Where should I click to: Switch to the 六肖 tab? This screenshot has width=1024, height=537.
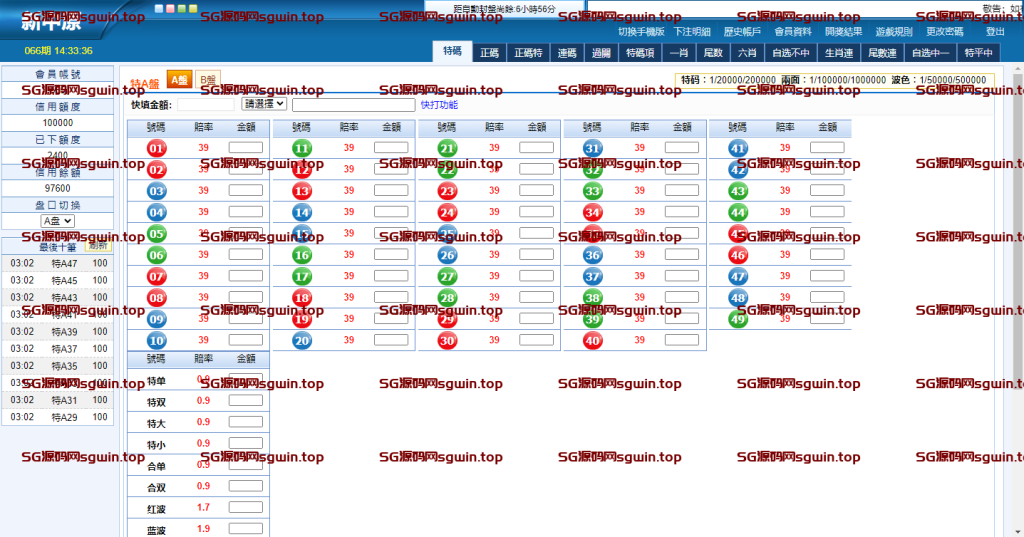(x=746, y=53)
